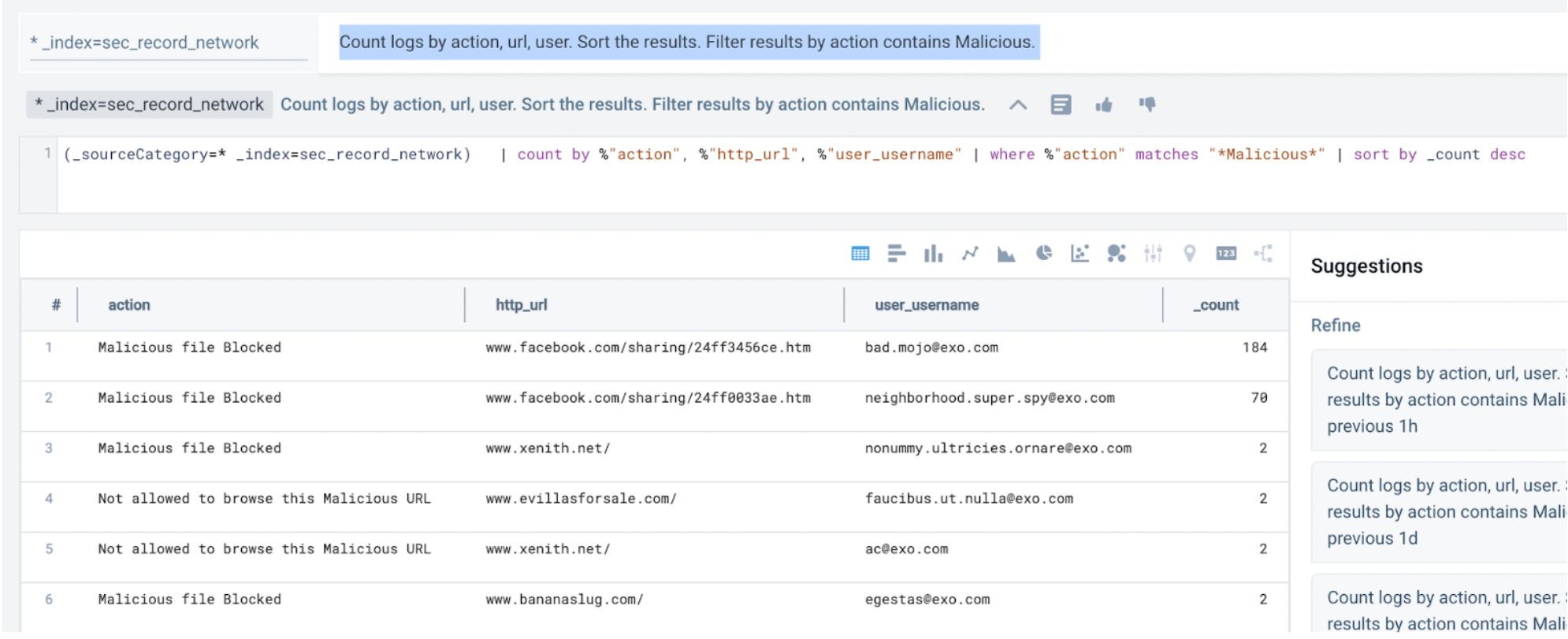The height and width of the screenshot is (639, 1568).
Task: Click the map pin chart icon
Action: click(1190, 254)
